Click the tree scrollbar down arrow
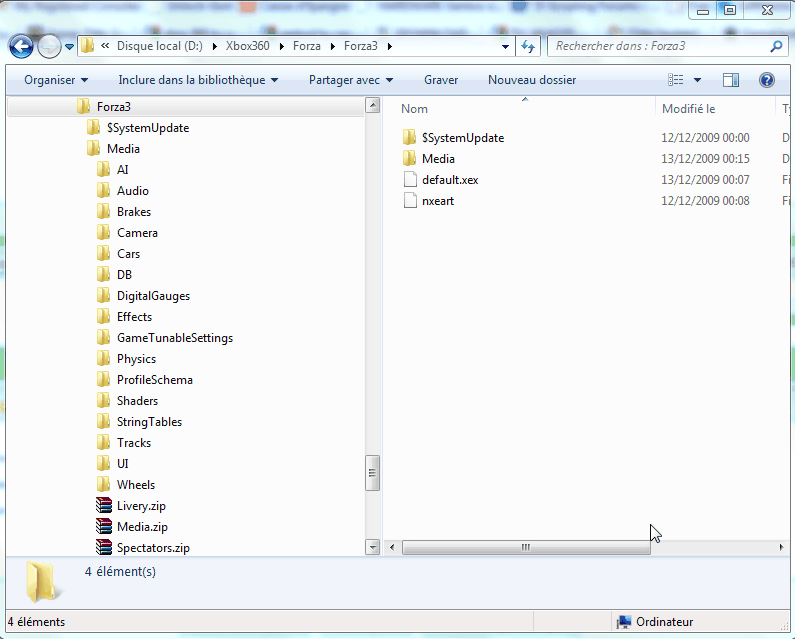This screenshot has width=795, height=639. coord(372,547)
